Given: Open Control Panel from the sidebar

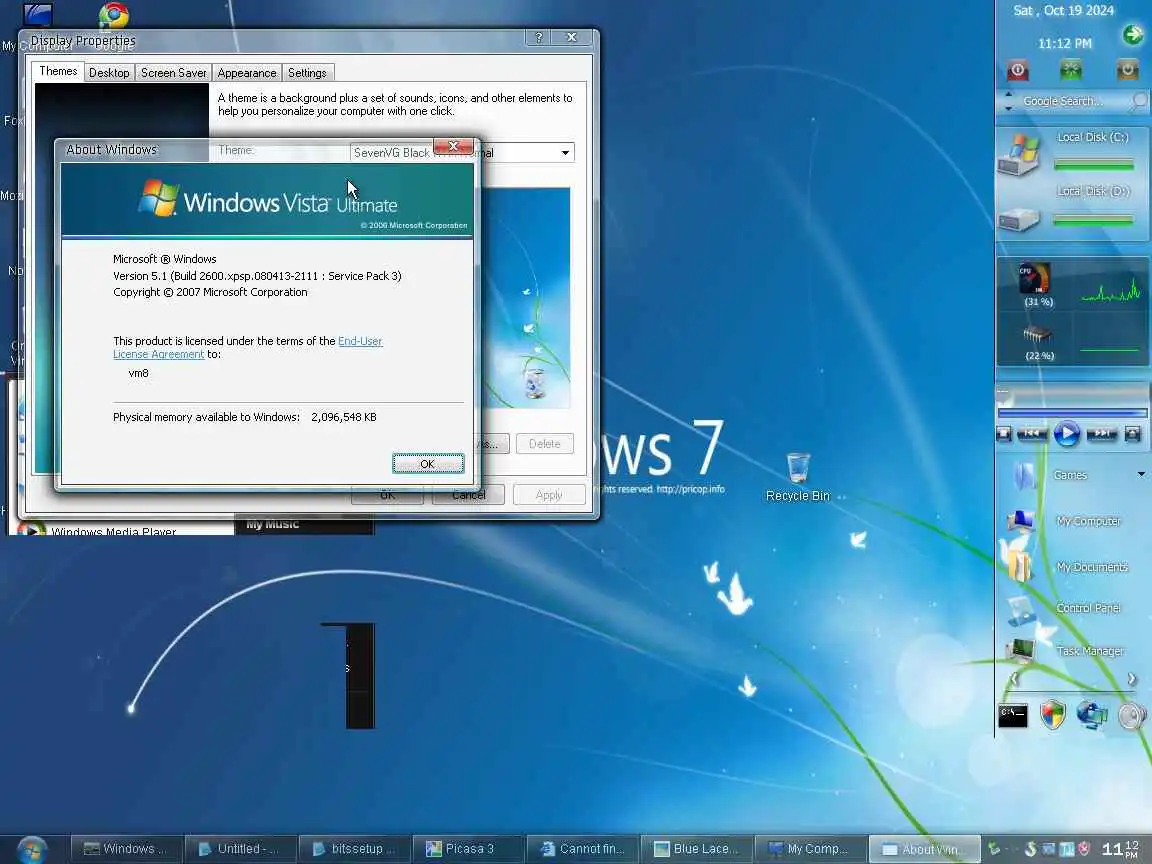Looking at the screenshot, I should coord(1021,609).
